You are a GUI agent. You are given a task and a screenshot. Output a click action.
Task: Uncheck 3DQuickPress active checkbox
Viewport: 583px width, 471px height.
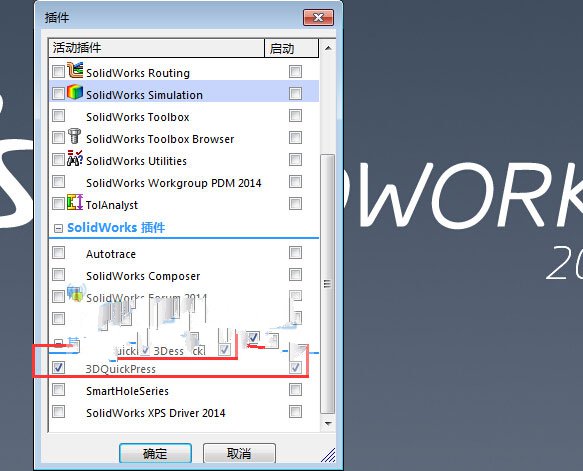pos(58,367)
